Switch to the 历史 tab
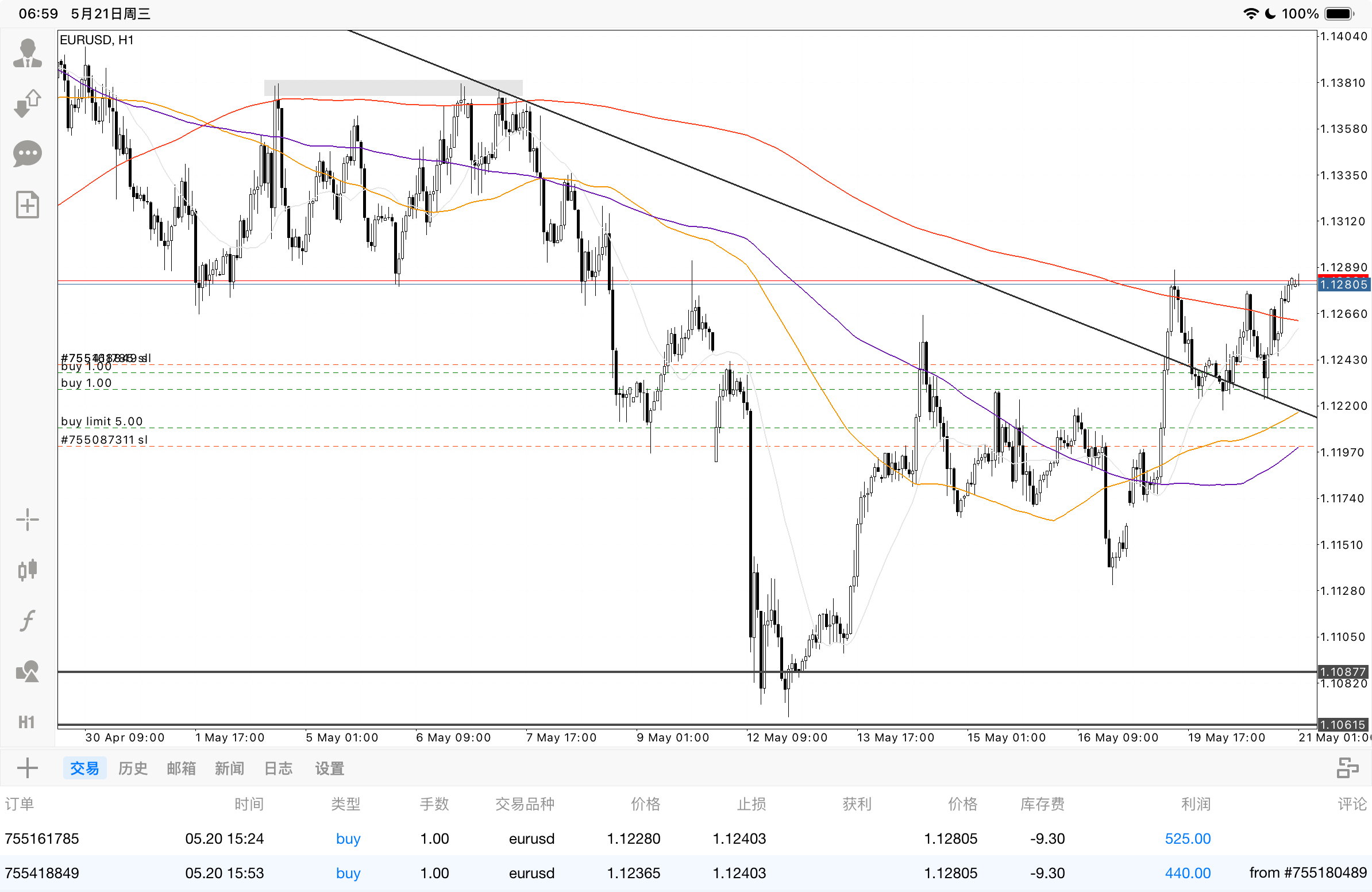The image size is (1372, 892). [133, 768]
